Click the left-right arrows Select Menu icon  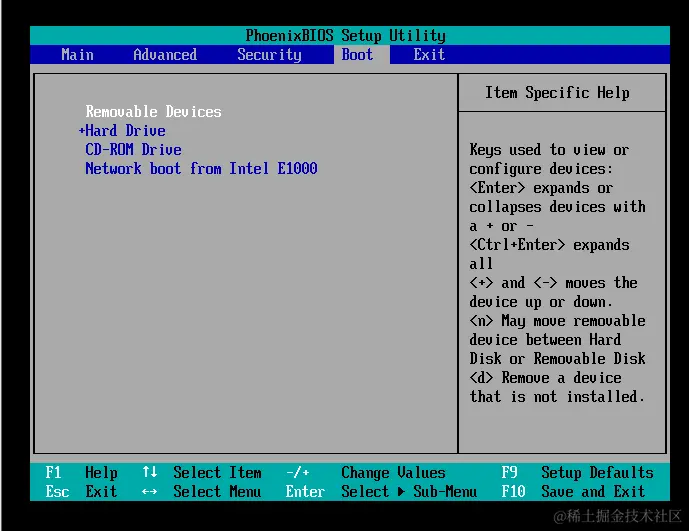click(149, 491)
